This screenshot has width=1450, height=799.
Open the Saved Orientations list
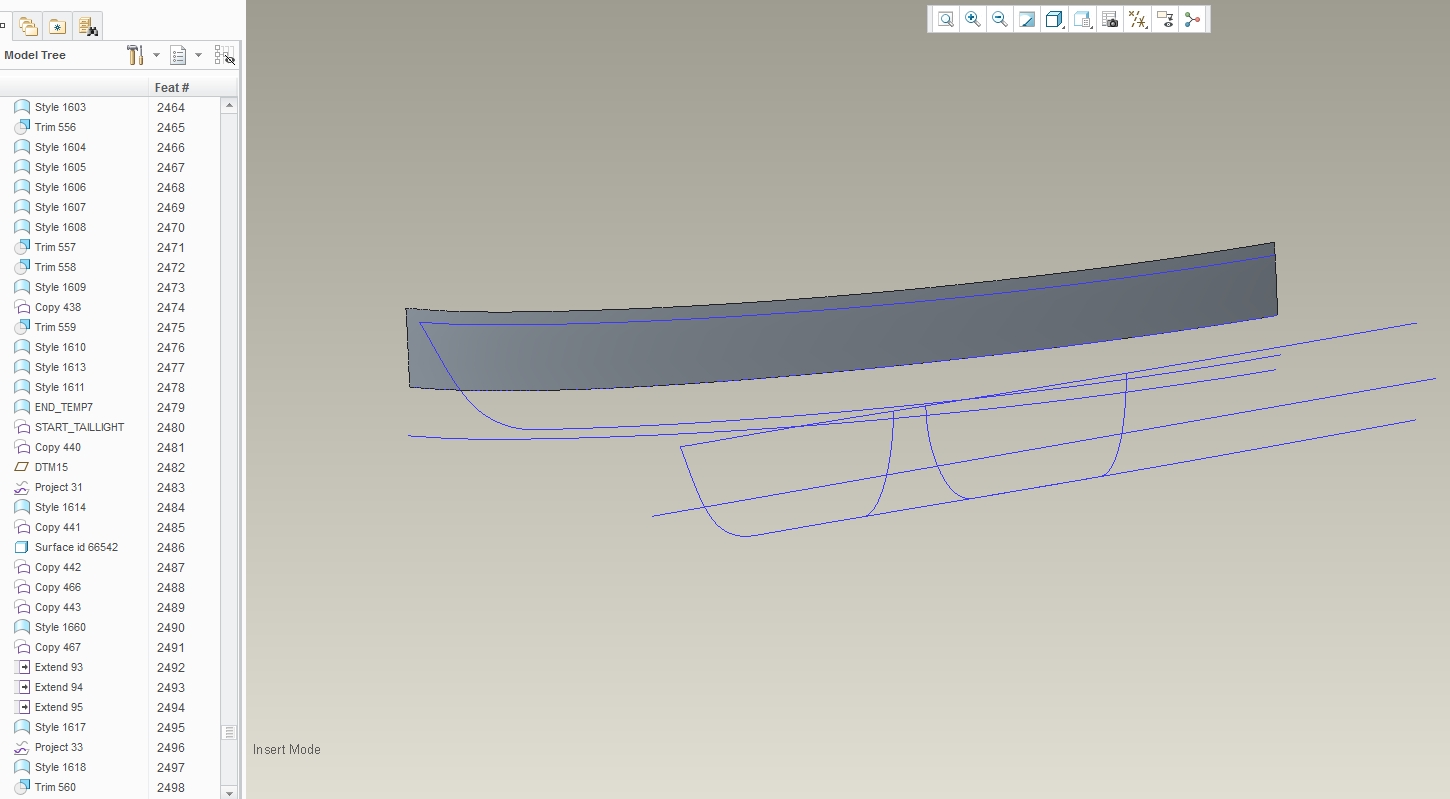[1082, 19]
